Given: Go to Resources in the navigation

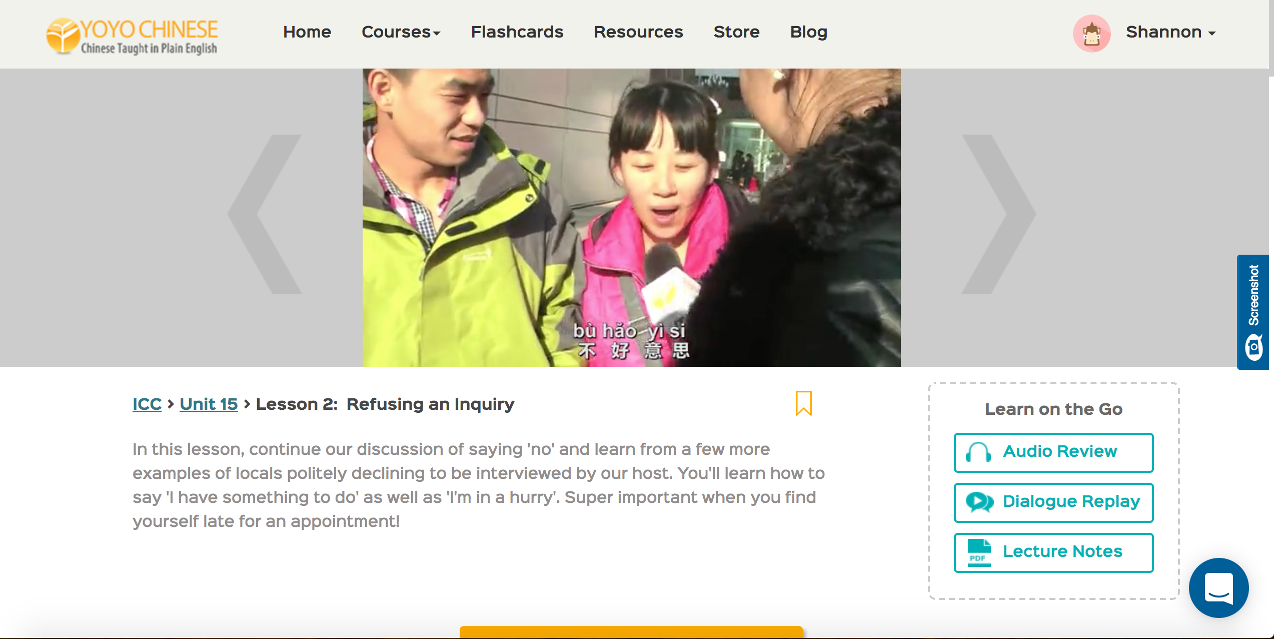Looking at the screenshot, I should (x=638, y=32).
